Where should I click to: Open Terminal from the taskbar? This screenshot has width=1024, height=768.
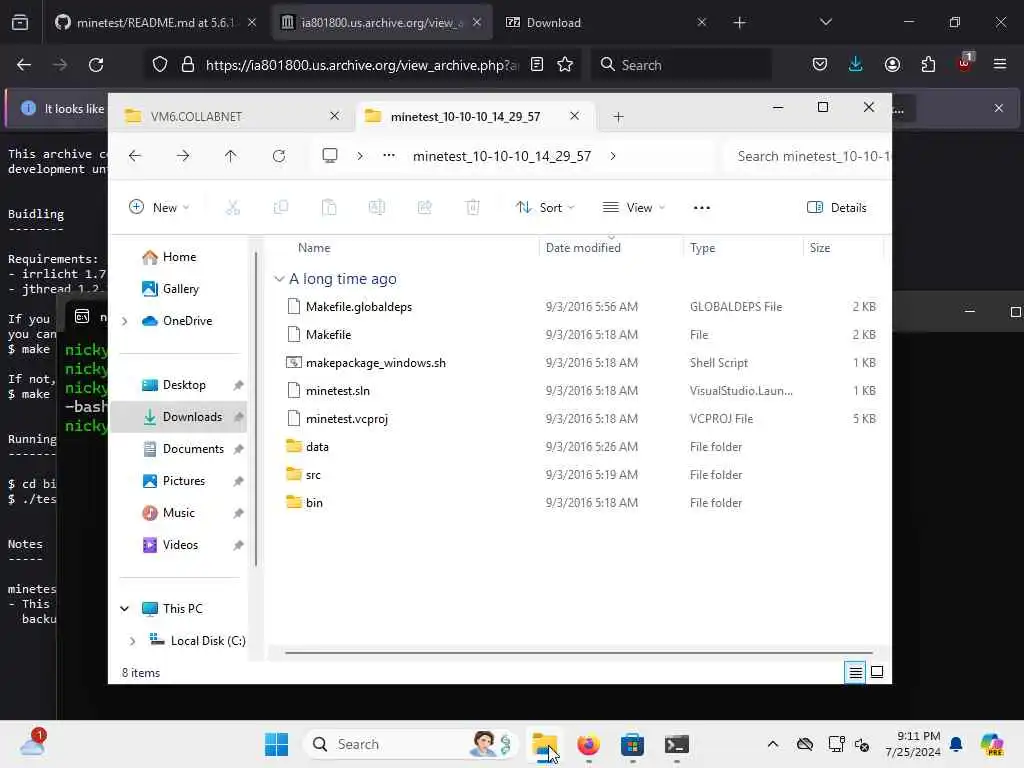[677, 744]
